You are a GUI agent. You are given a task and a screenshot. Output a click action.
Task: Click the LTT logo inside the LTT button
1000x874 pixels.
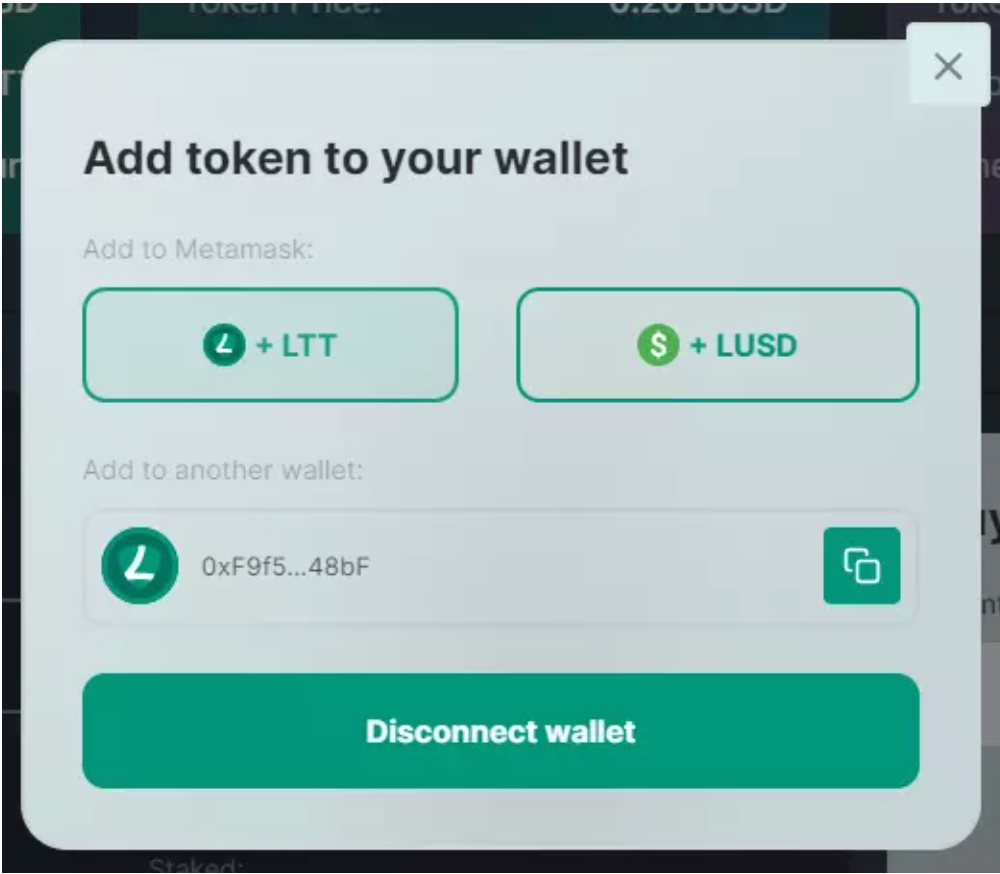pos(224,345)
